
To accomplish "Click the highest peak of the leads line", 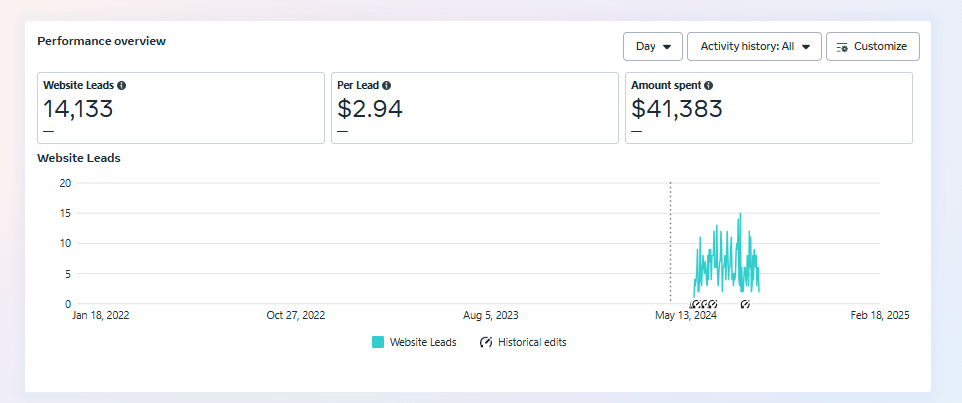I will click(x=739, y=214).
